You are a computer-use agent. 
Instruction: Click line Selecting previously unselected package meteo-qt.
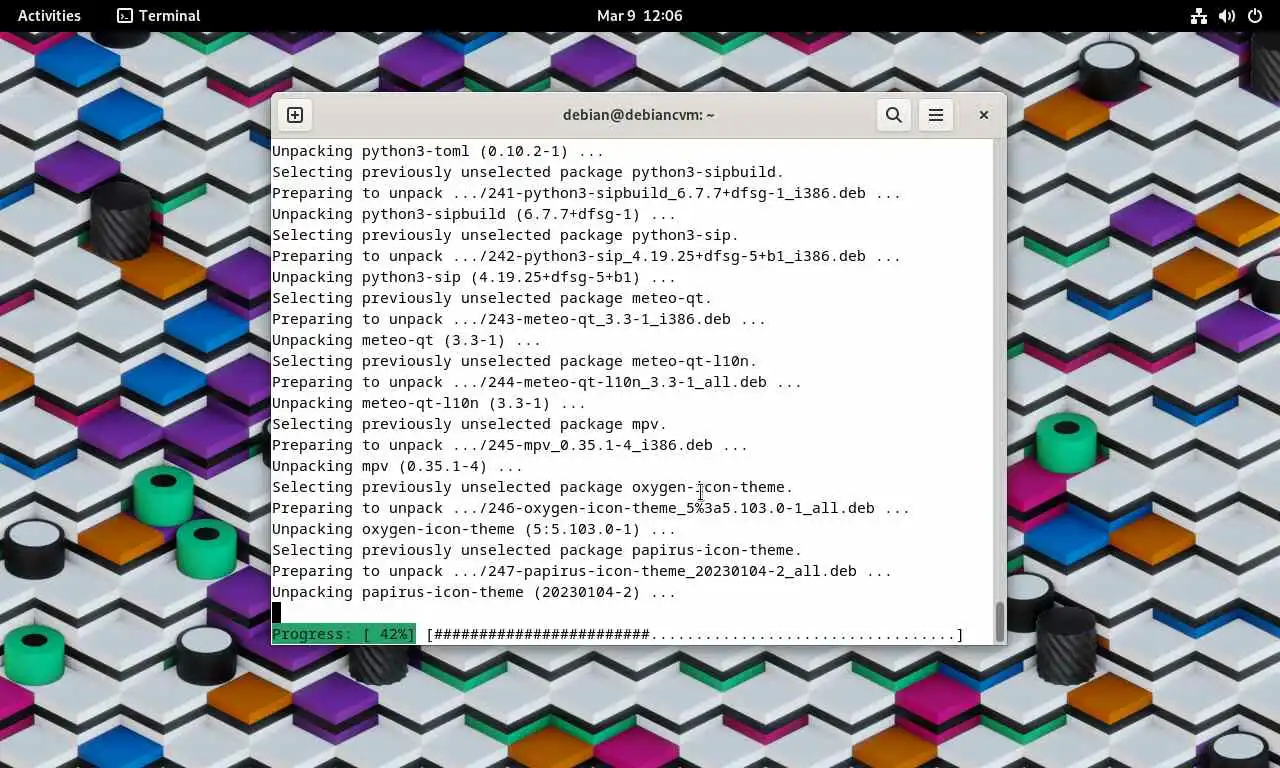pyautogui.click(x=492, y=298)
